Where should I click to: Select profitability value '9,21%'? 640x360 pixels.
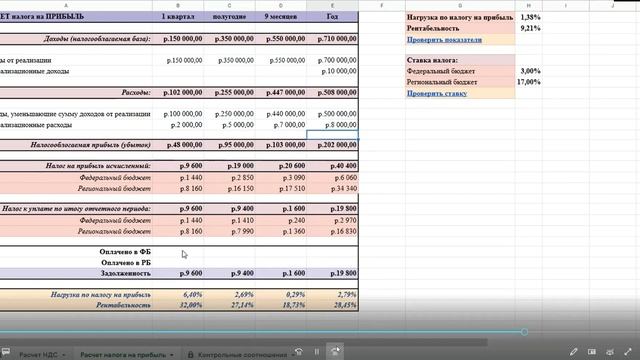pyautogui.click(x=529, y=28)
